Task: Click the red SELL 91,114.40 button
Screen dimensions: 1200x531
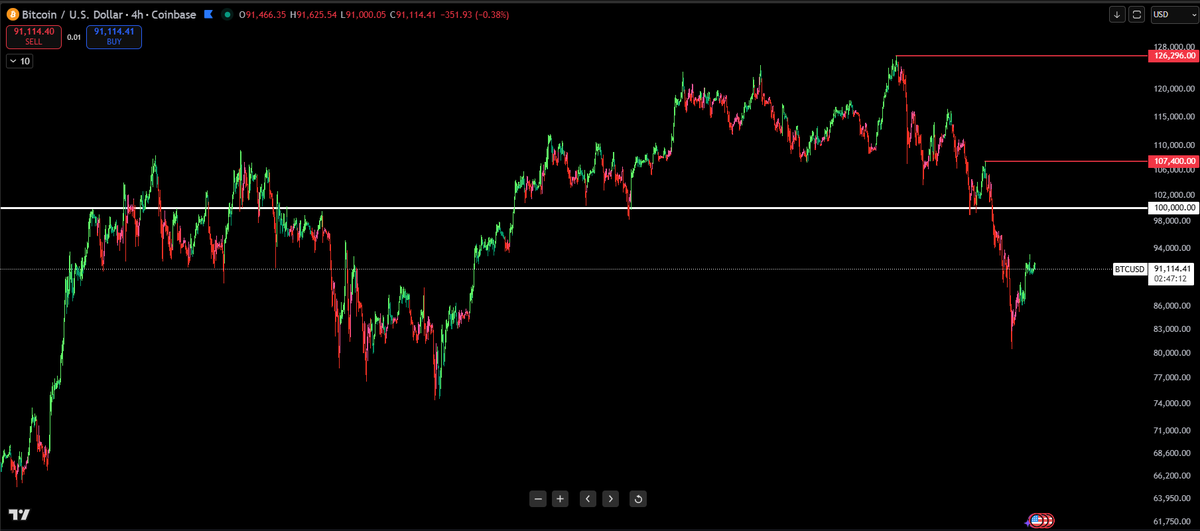Action: [x=36, y=38]
